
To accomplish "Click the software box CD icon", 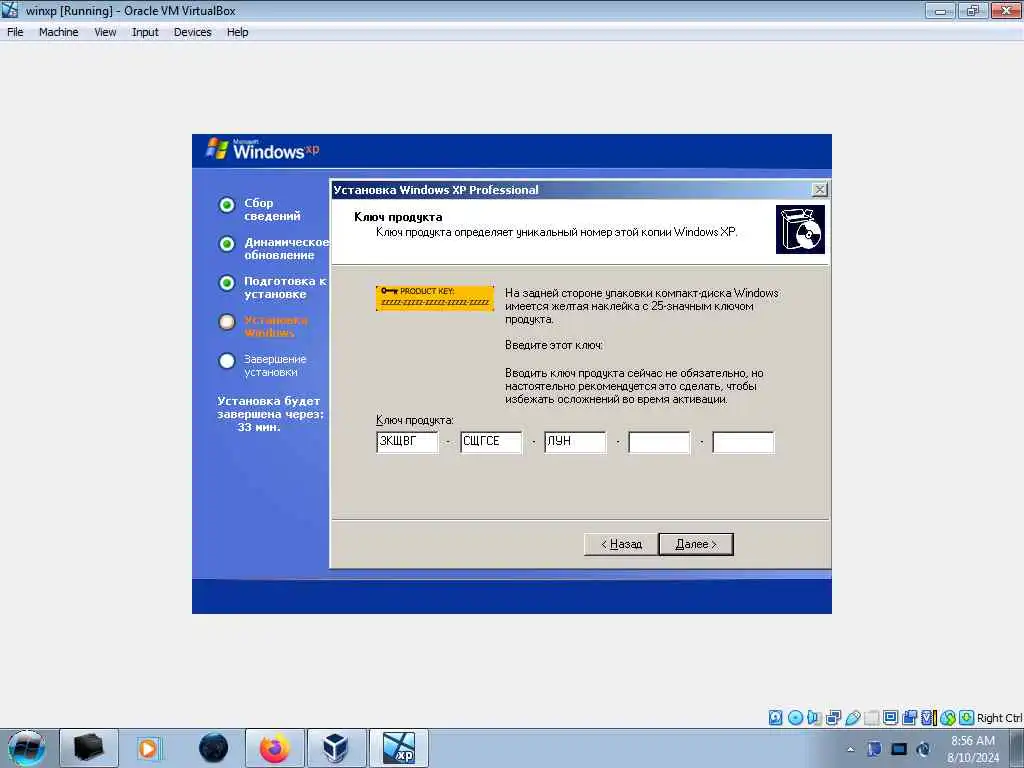I will click(800, 229).
